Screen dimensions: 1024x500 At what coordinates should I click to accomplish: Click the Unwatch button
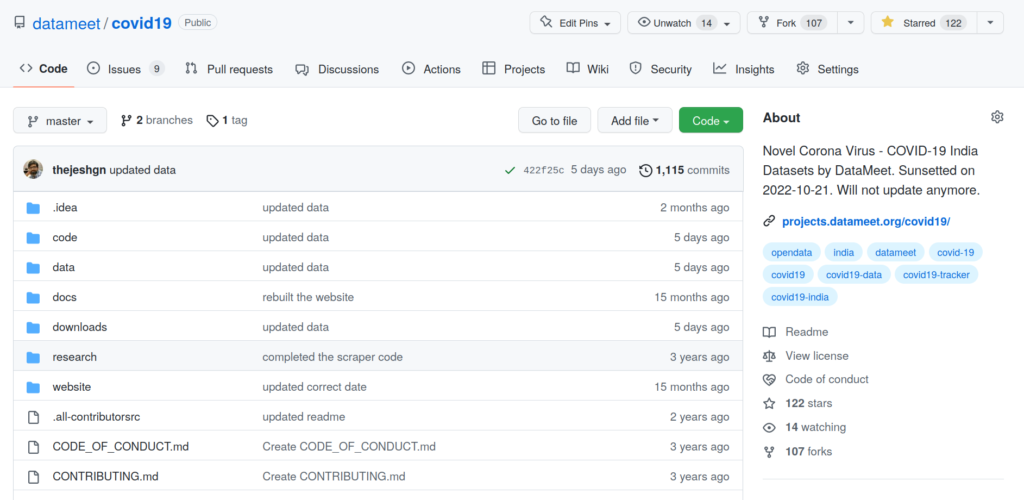pyautogui.click(x=684, y=23)
